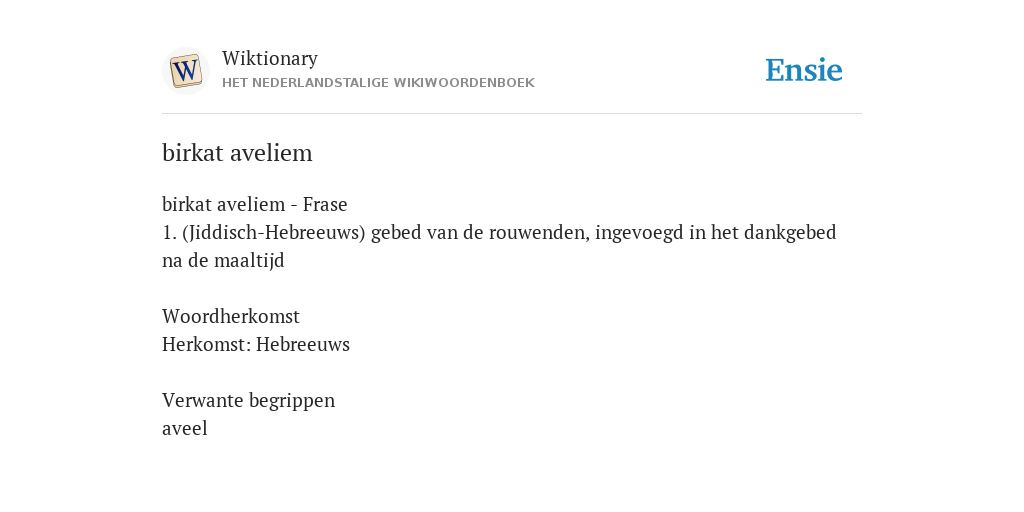
Task: Click the 'birkat aveliem - Frase' line
Action: coord(255,204)
